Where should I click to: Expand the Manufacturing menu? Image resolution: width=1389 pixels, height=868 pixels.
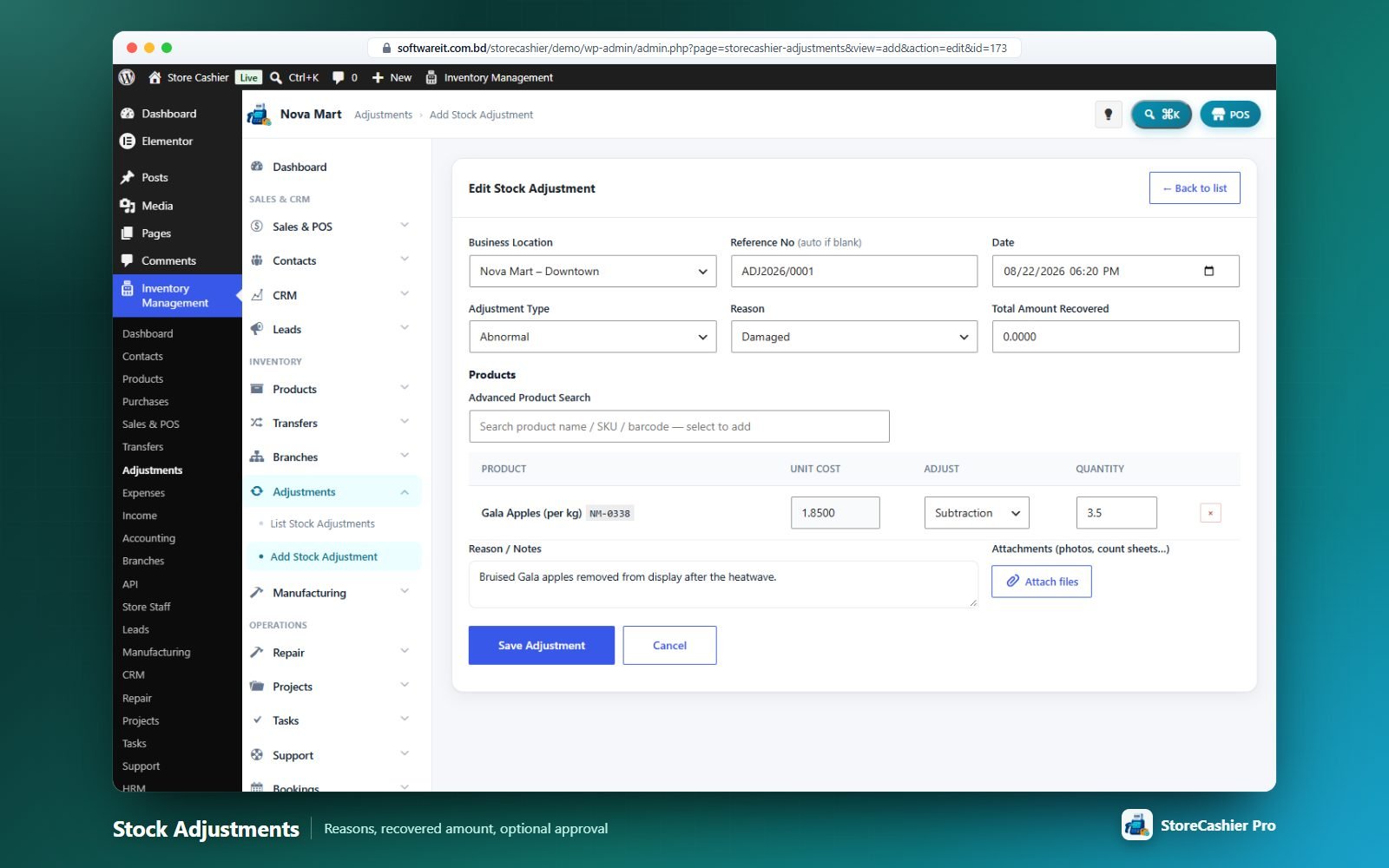331,593
